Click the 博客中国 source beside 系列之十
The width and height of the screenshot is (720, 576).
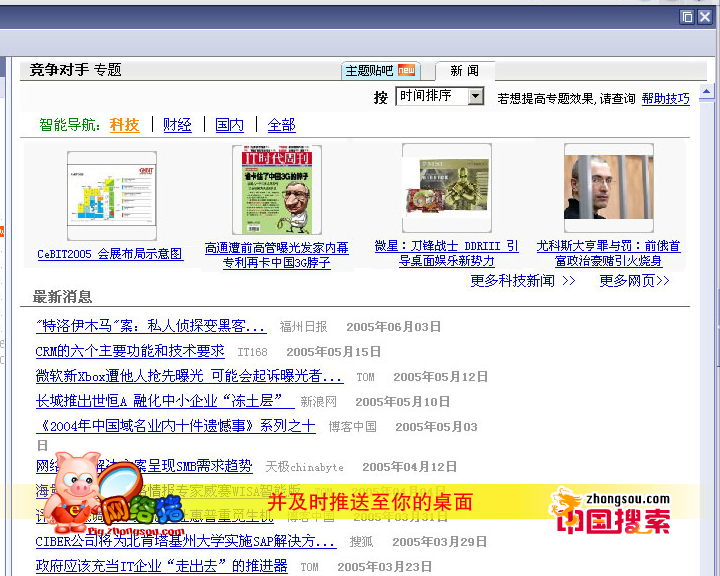tap(353, 427)
